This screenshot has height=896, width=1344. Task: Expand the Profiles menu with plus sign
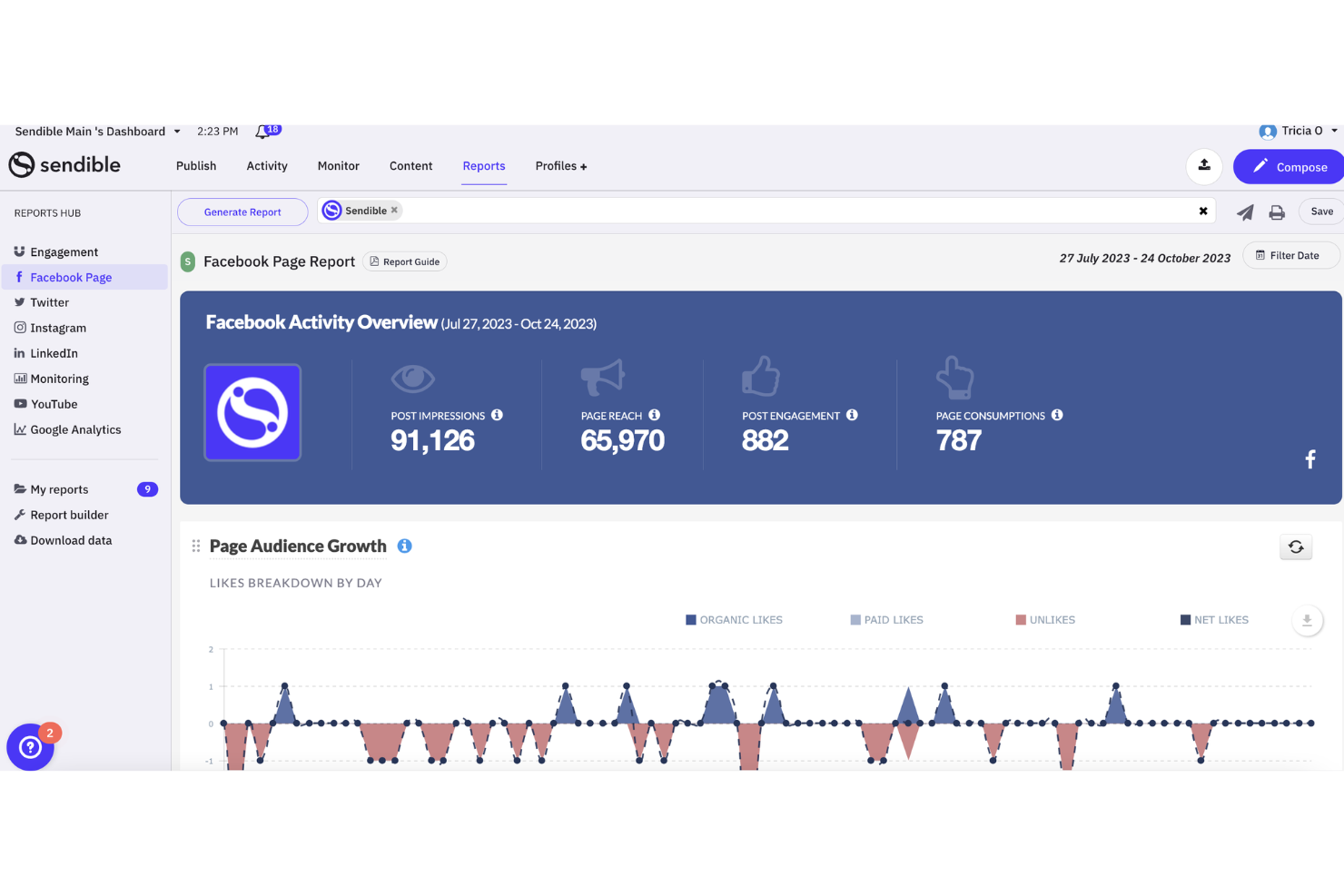point(560,166)
